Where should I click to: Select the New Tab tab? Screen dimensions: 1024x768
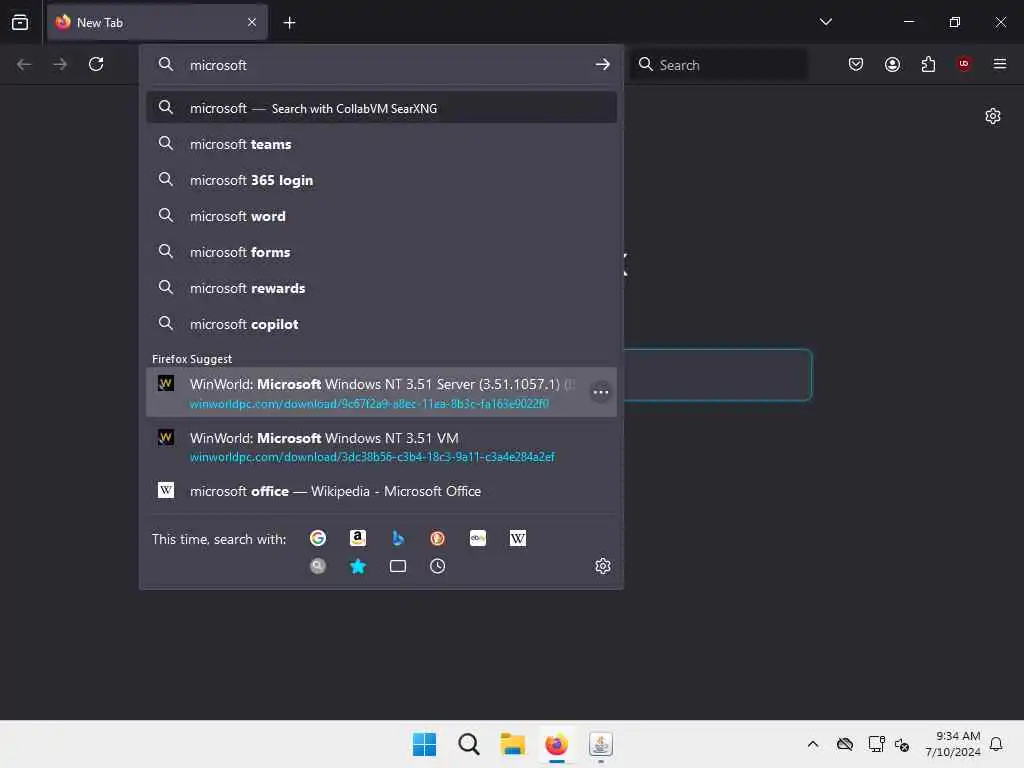coord(157,23)
